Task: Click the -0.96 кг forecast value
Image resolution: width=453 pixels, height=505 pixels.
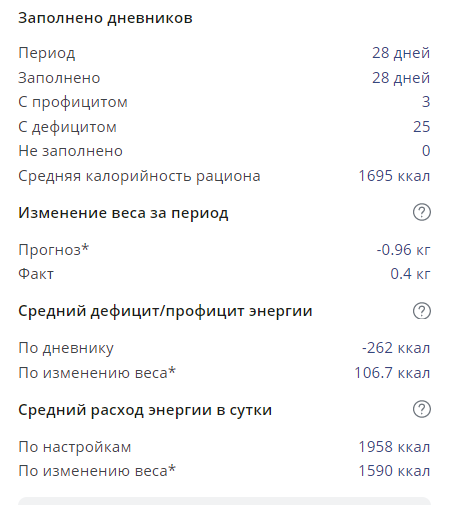Action: (404, 250)
